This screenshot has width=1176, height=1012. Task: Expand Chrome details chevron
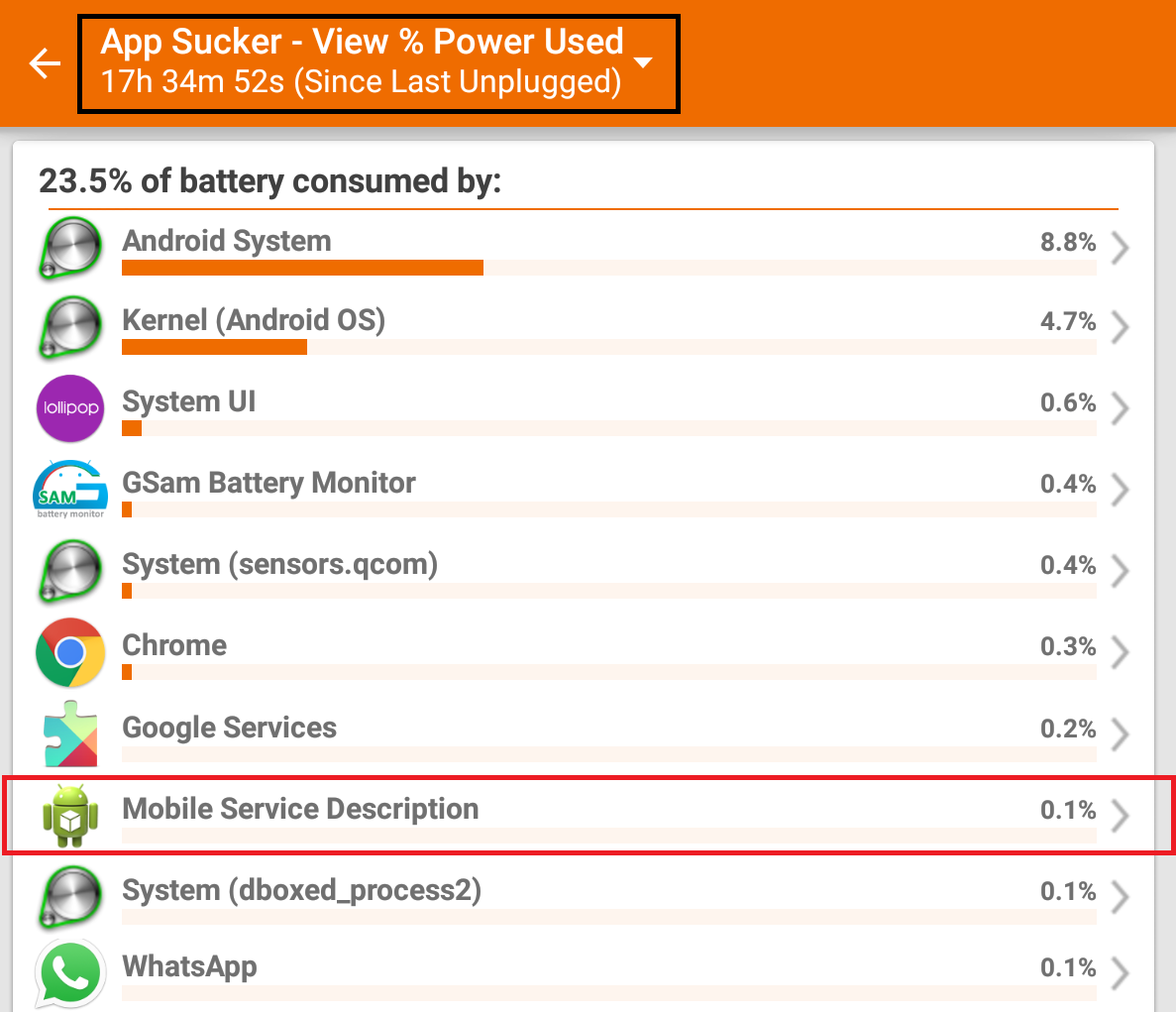click(1120, 652)
